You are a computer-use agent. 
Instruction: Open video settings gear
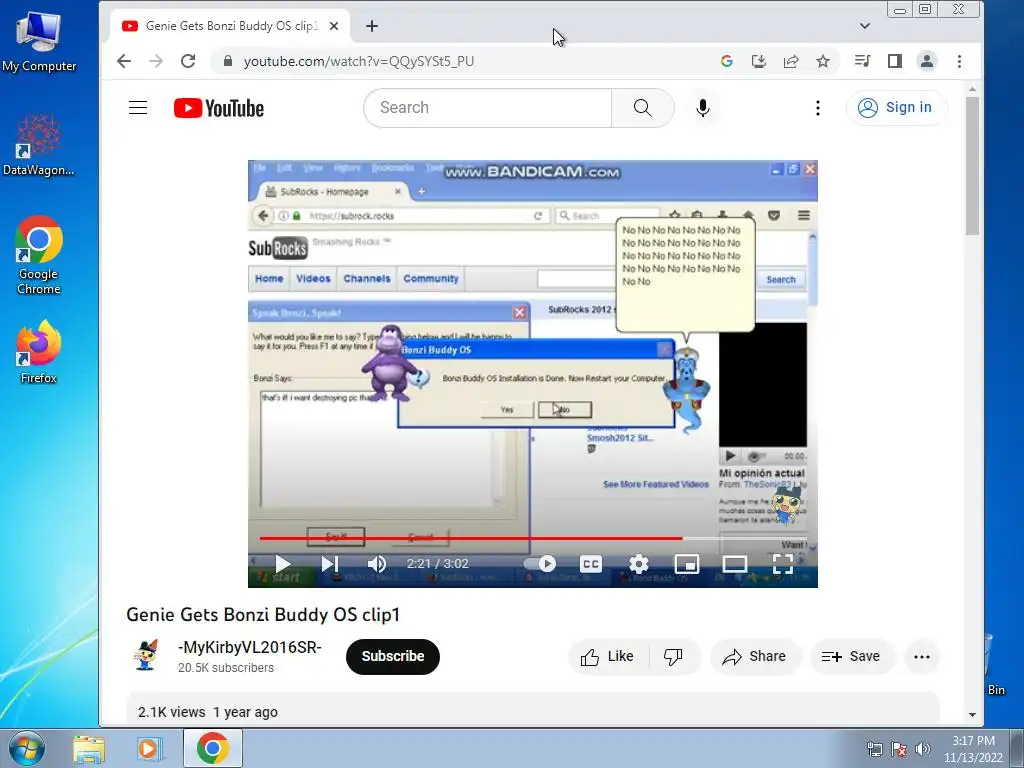pos(639,564)
